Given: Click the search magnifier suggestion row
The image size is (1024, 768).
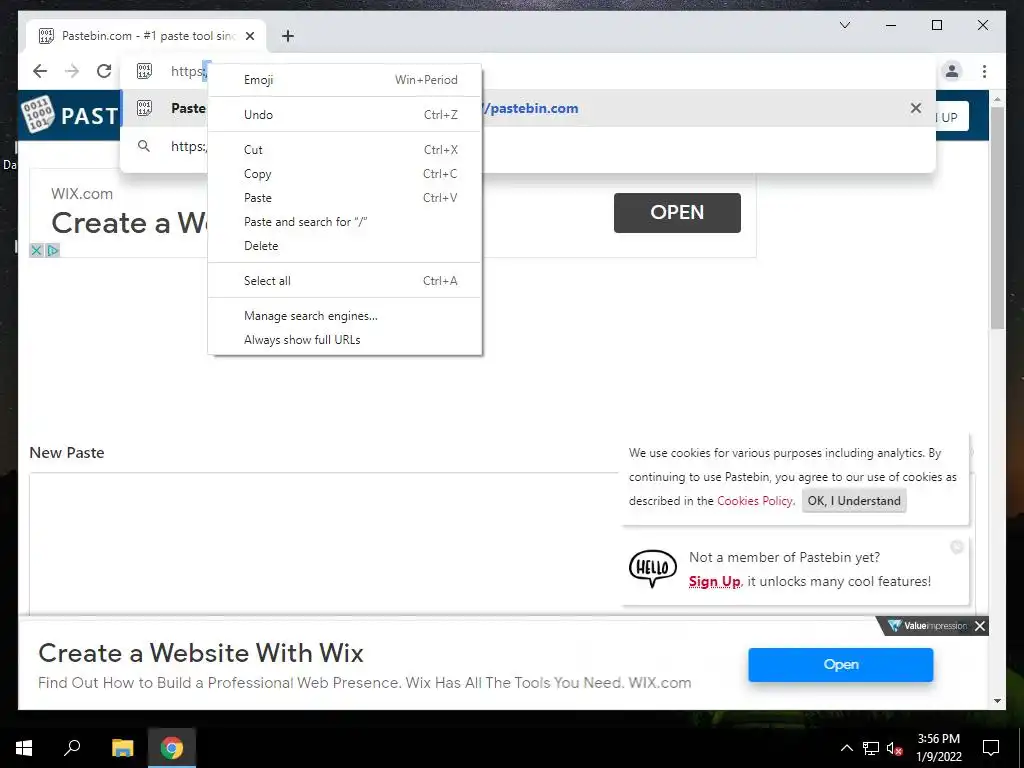Looking at the screenshot, I should tap(528, 146).
